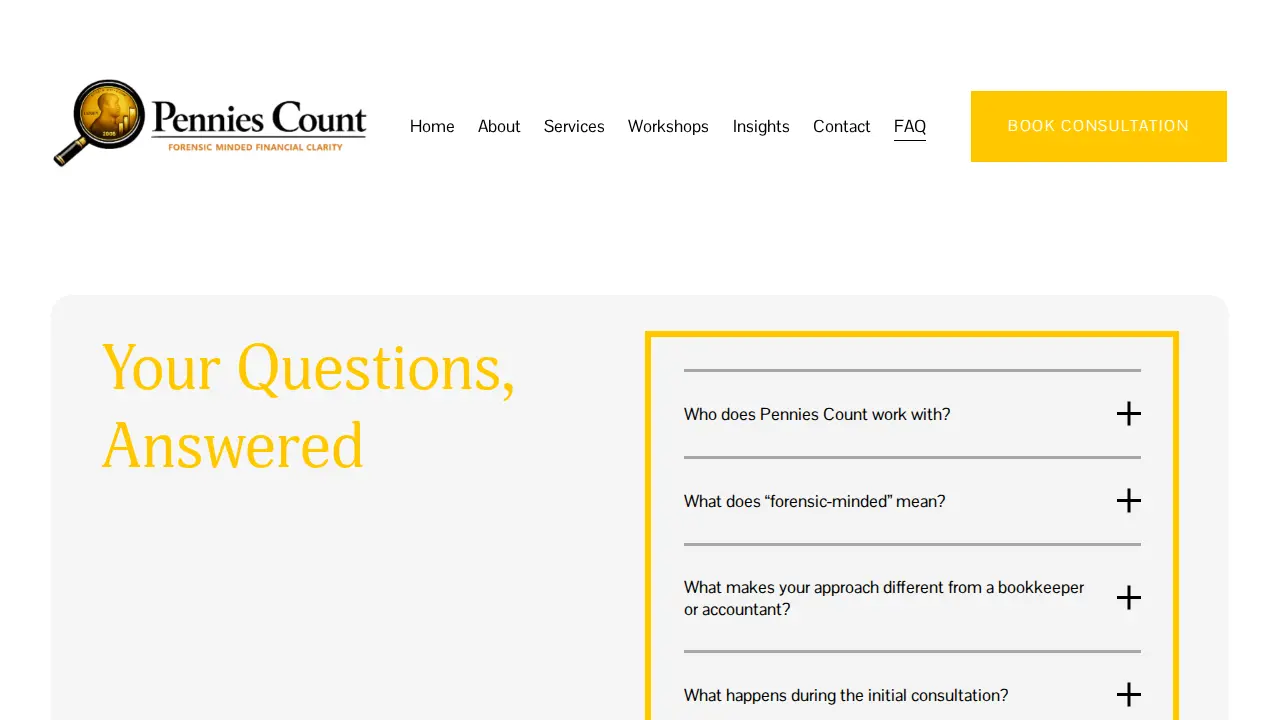Image resolution: width=1280 pixels, height=720 pixels.
Task: Navigate to Services
Action: (574, 126)
